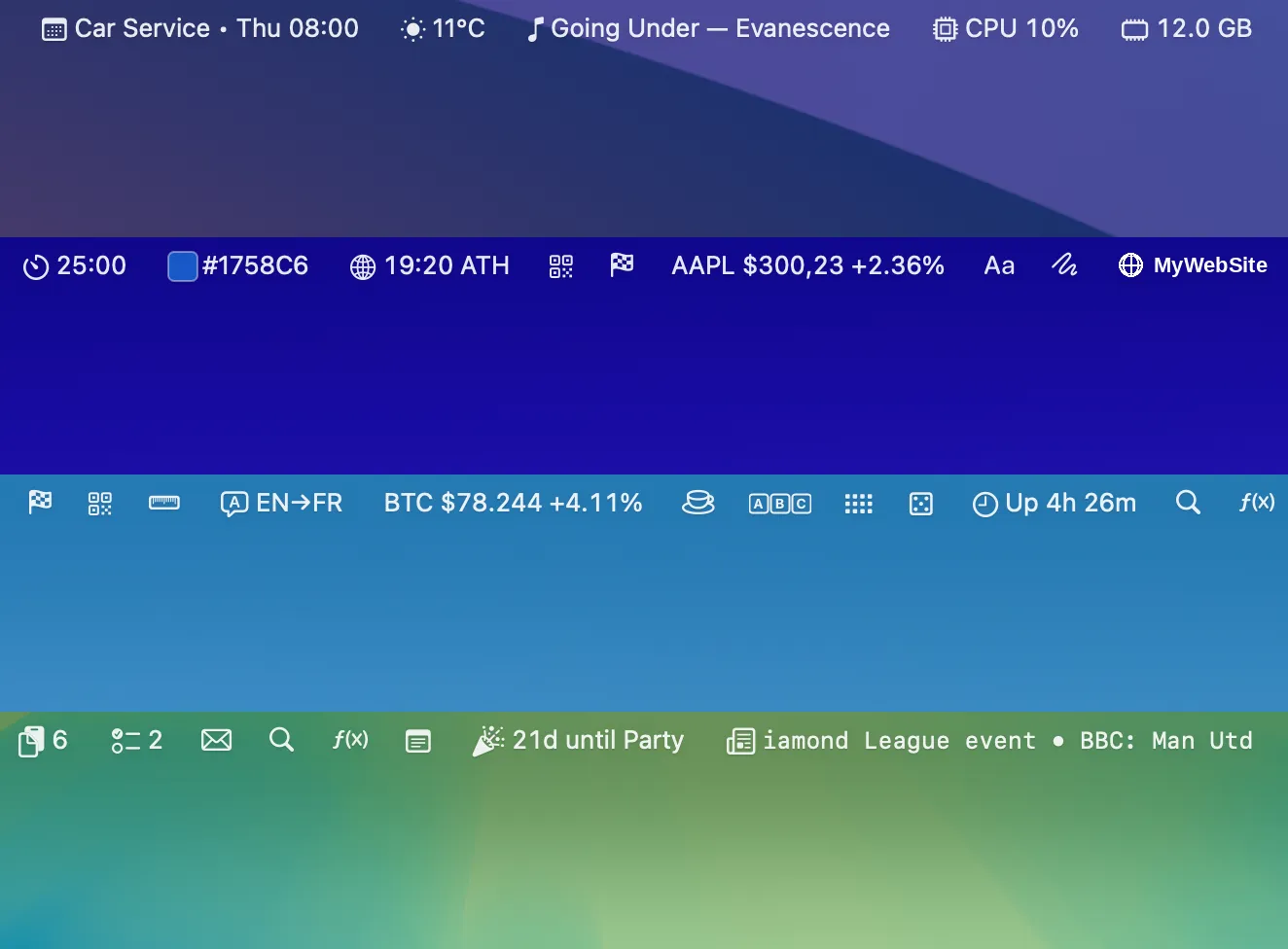
Task: Click the checkered flag icon above the 6 clipboard item
Action: click(40, 502)
